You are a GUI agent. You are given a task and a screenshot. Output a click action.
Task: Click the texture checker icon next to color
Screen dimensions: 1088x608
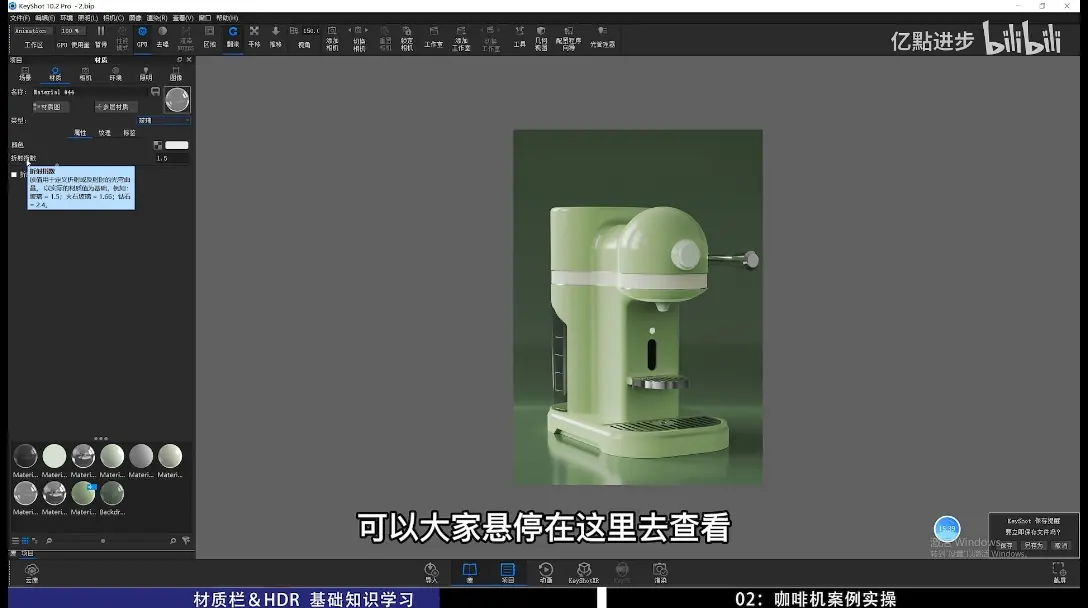158,145
